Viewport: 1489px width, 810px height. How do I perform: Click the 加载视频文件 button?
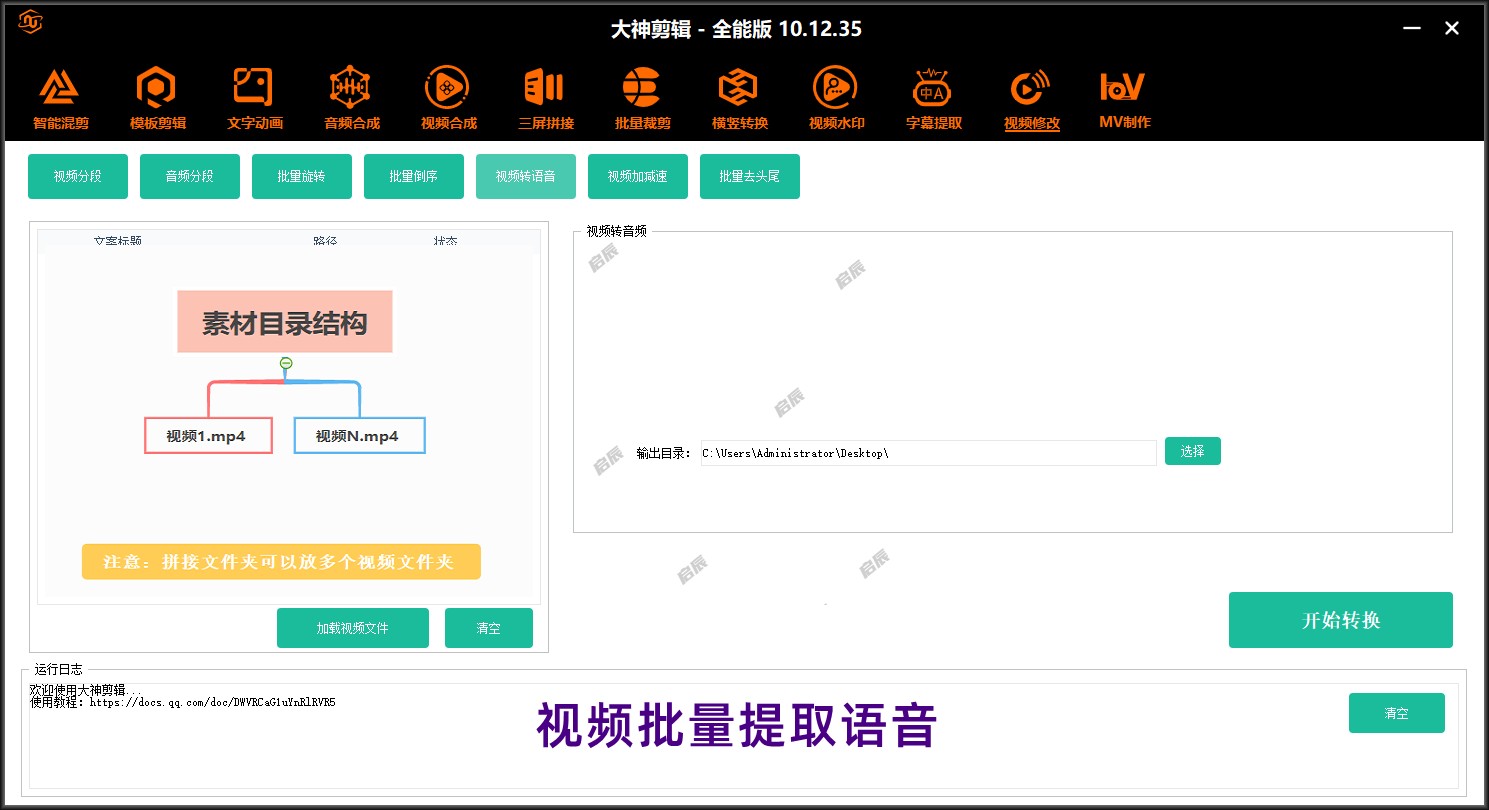tap(353, 628)
